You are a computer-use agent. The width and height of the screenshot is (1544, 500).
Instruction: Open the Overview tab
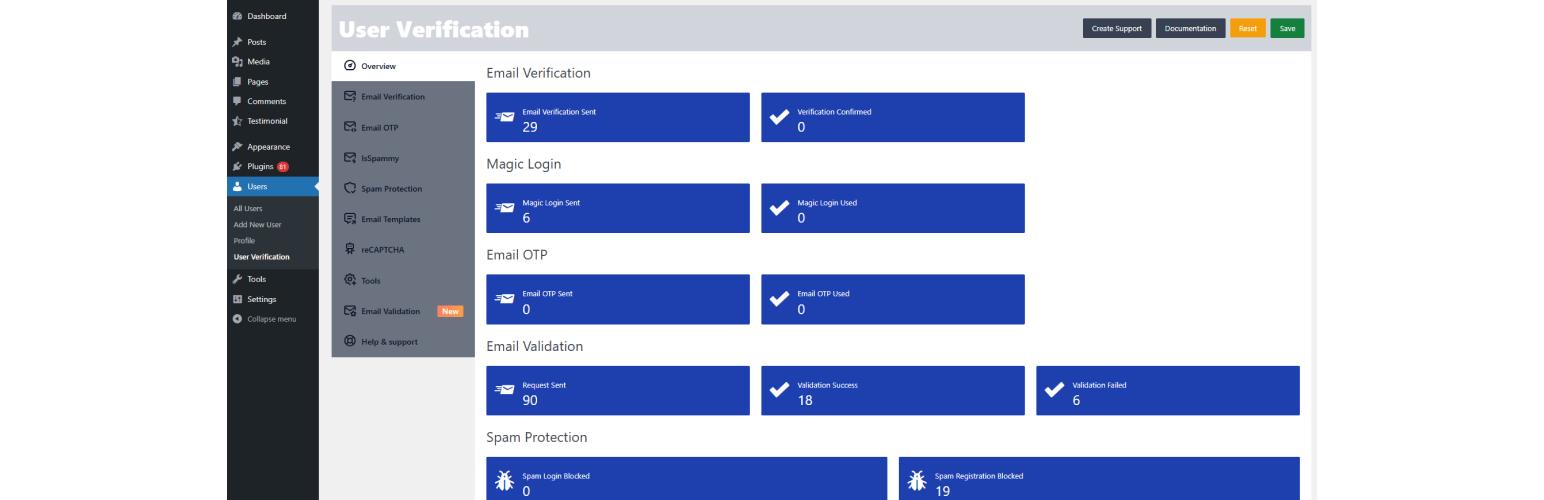point(403,66)
